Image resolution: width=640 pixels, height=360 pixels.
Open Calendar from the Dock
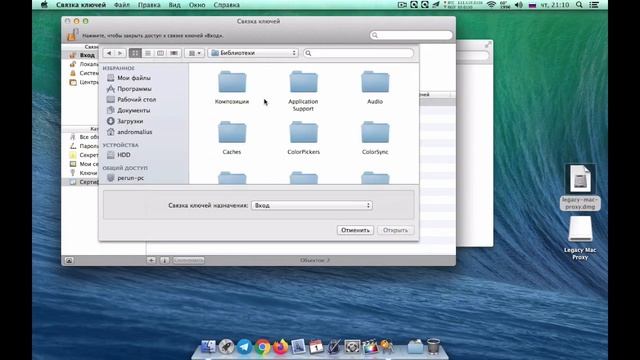pyautogui.click(x=316, y=347)
